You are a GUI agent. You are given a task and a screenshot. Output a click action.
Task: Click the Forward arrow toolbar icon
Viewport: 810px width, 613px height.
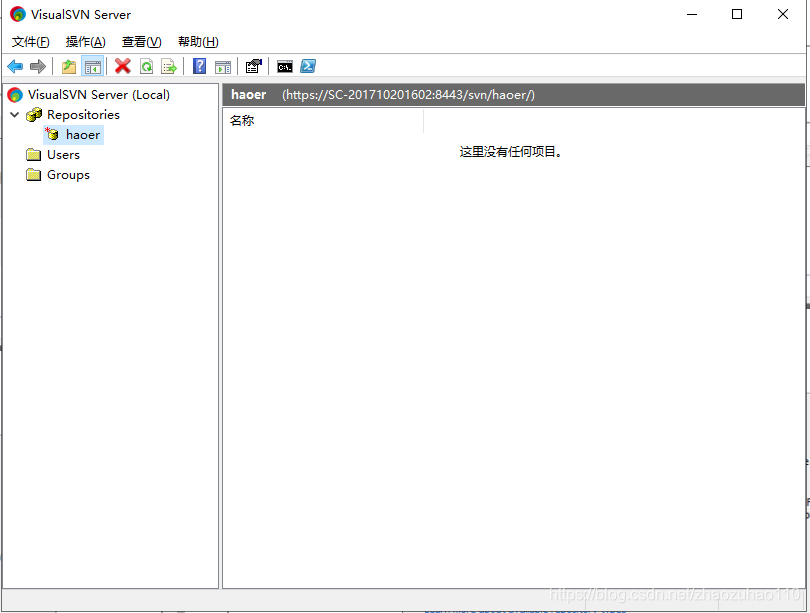(38, 66)
